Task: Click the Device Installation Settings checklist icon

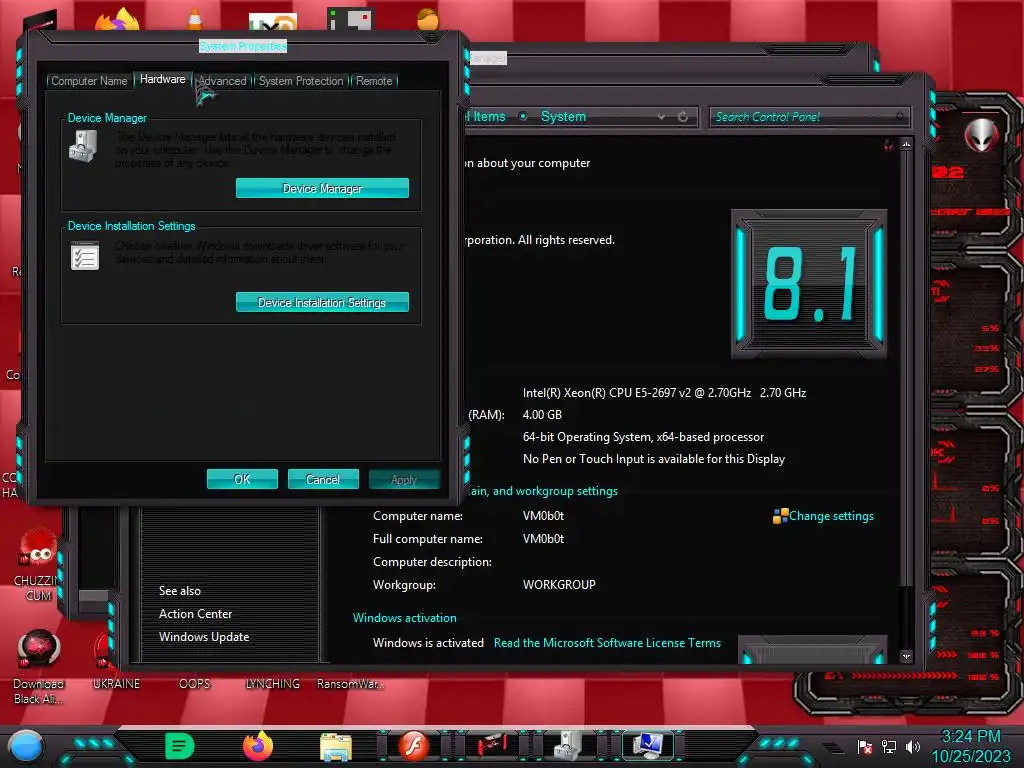Action: point(84,255)
